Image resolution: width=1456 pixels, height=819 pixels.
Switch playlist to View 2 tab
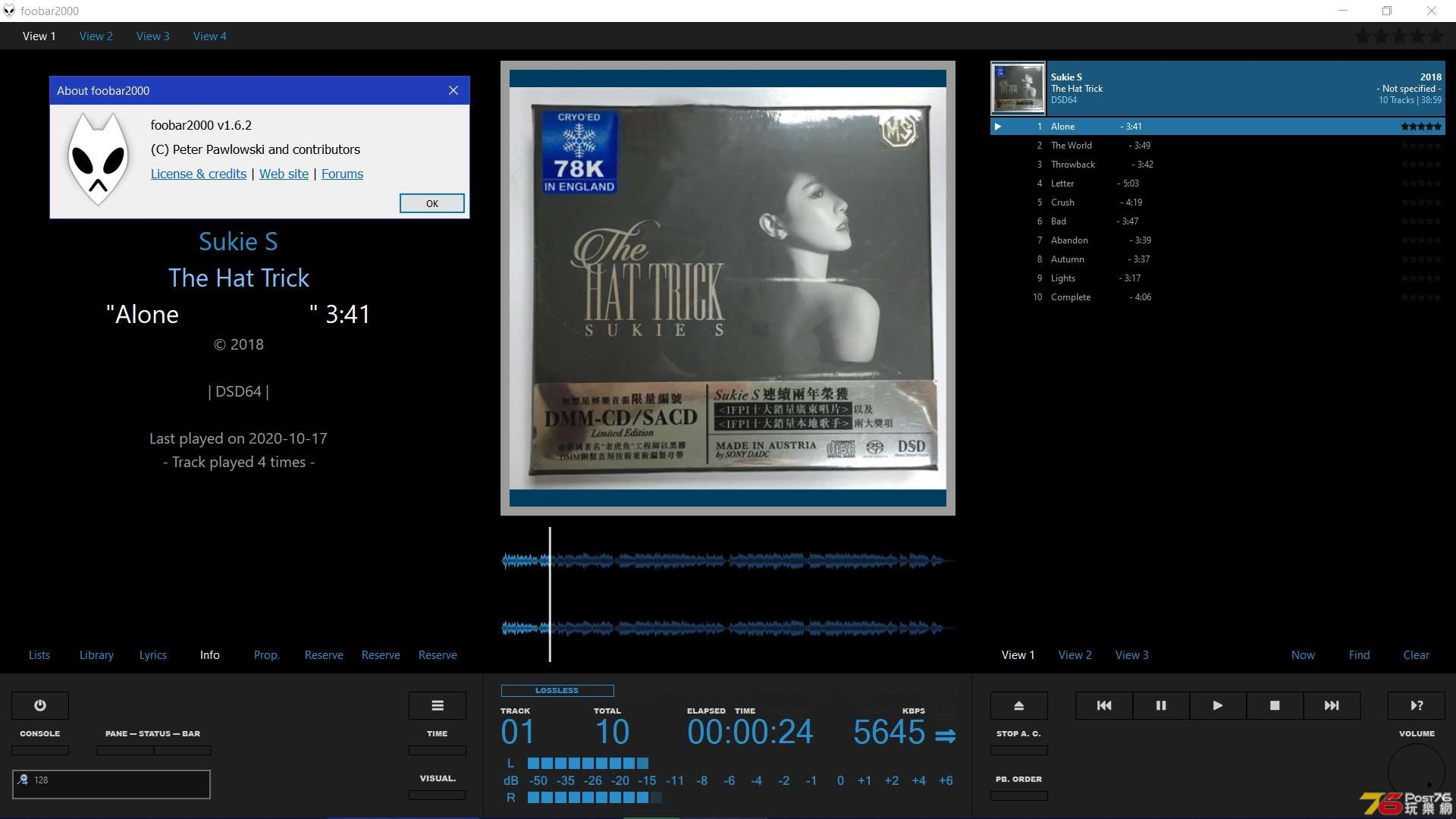click(x=1075, y=655)
